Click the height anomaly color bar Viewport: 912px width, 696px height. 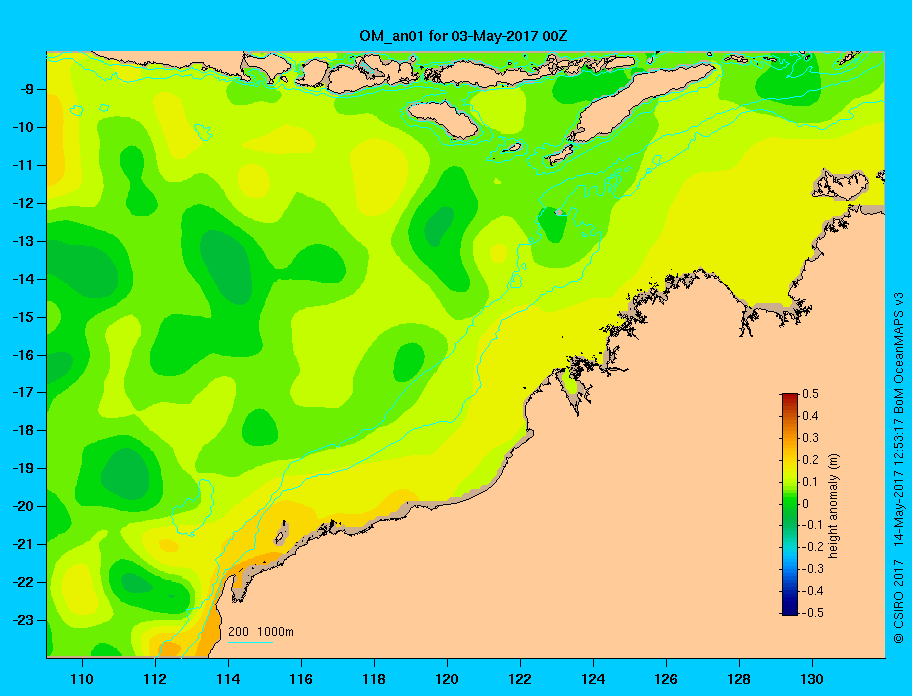pyautogui.click(x=790, y=504)
